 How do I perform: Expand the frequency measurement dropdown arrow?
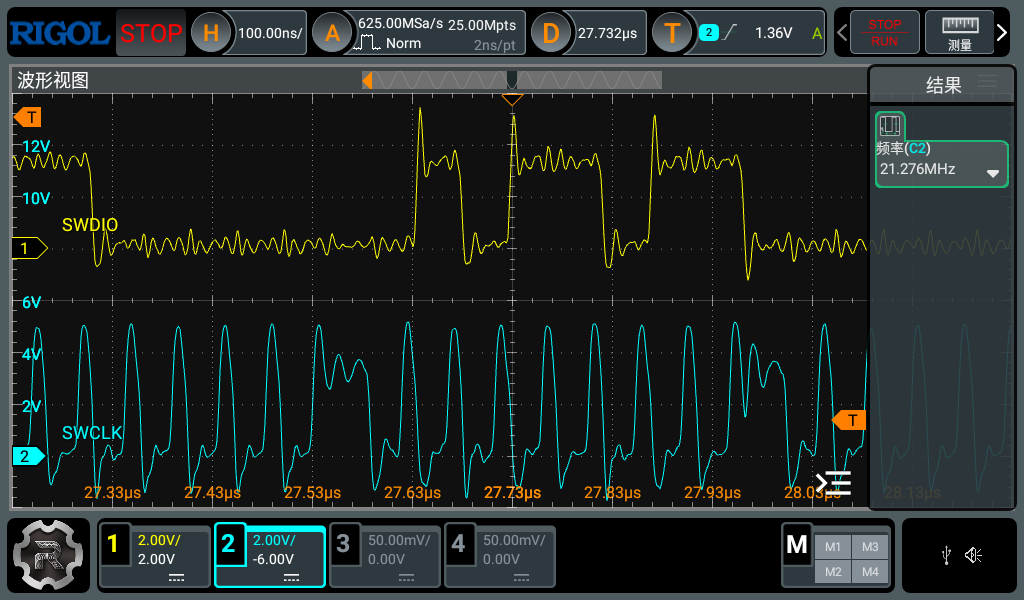pyautogui.click(x=993, y=174)
